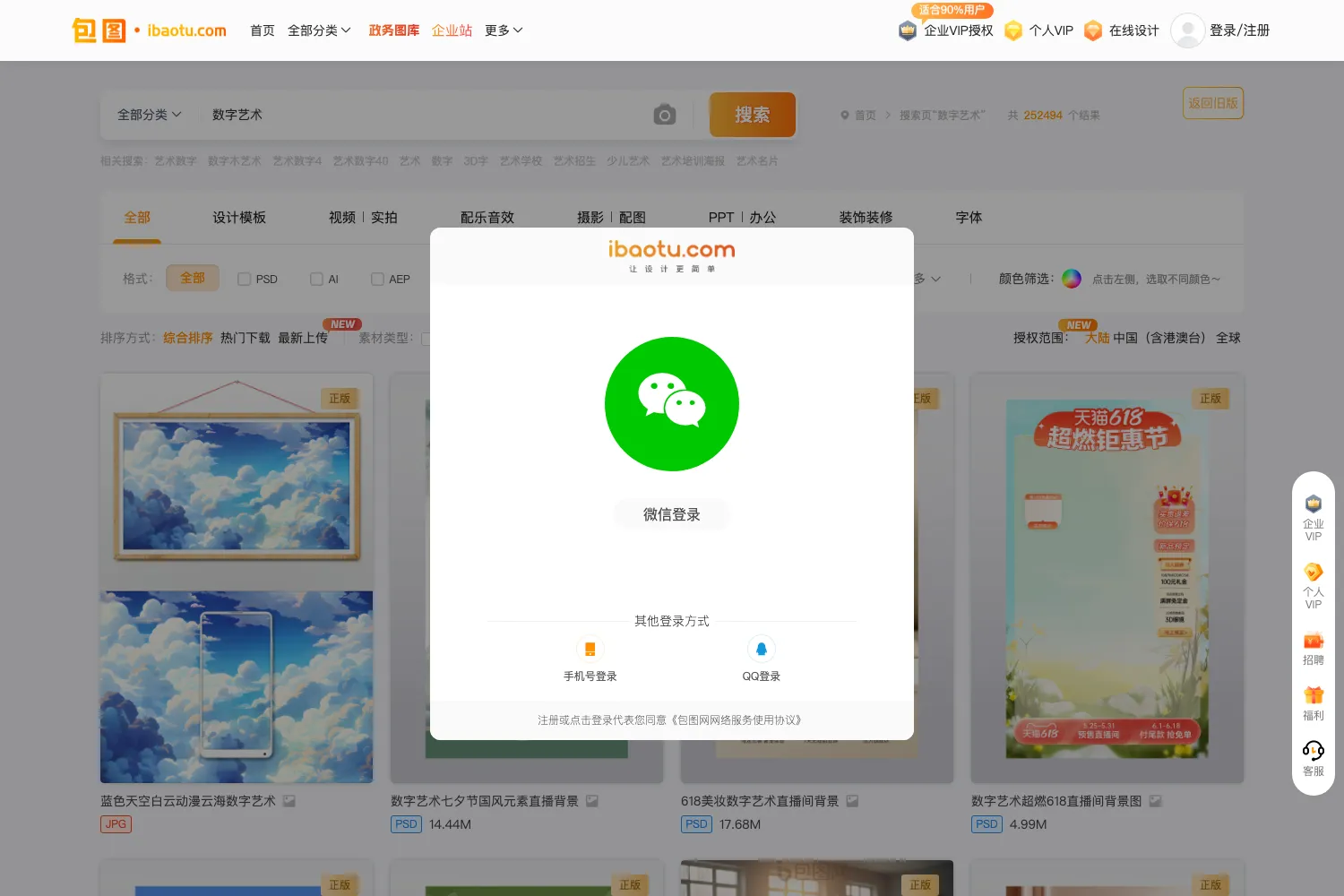The image size is (1344, 896).
Task: Check the PSD format checkbox
Action: point(244,279)
